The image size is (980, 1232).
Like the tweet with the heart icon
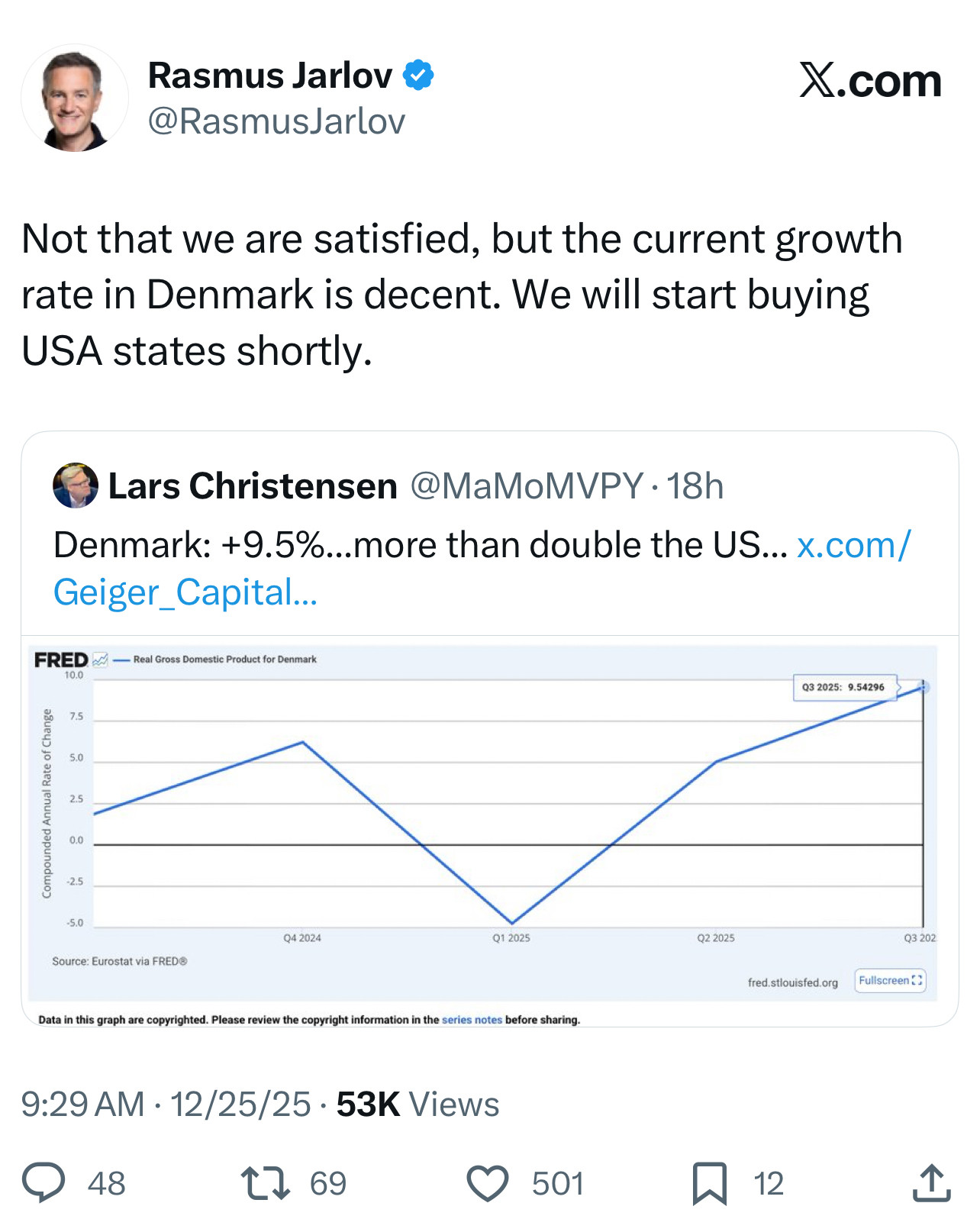488,1184
